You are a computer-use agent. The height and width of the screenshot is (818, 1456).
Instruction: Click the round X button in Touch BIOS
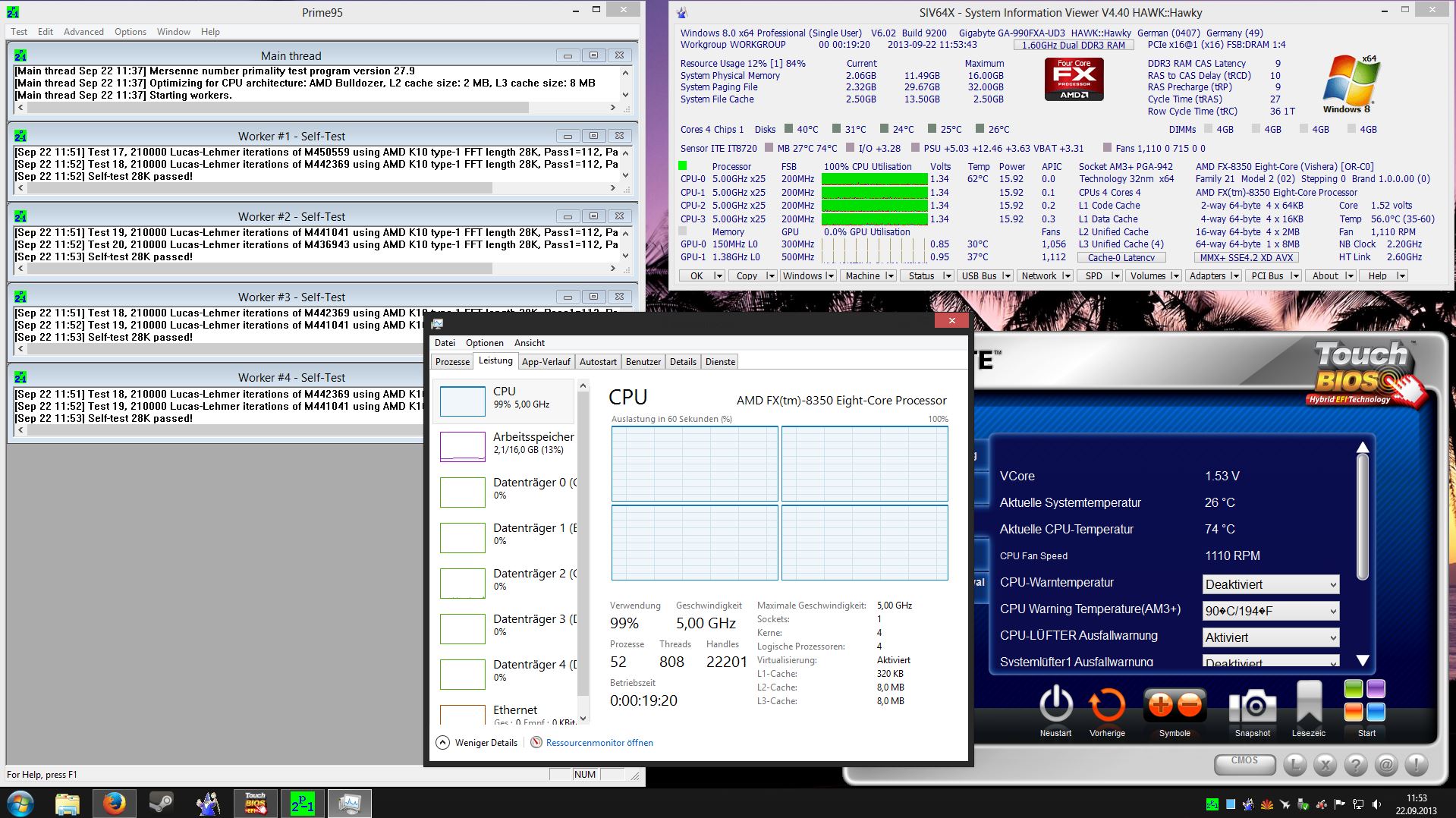pyautogui.click(x=1325, y=765)
